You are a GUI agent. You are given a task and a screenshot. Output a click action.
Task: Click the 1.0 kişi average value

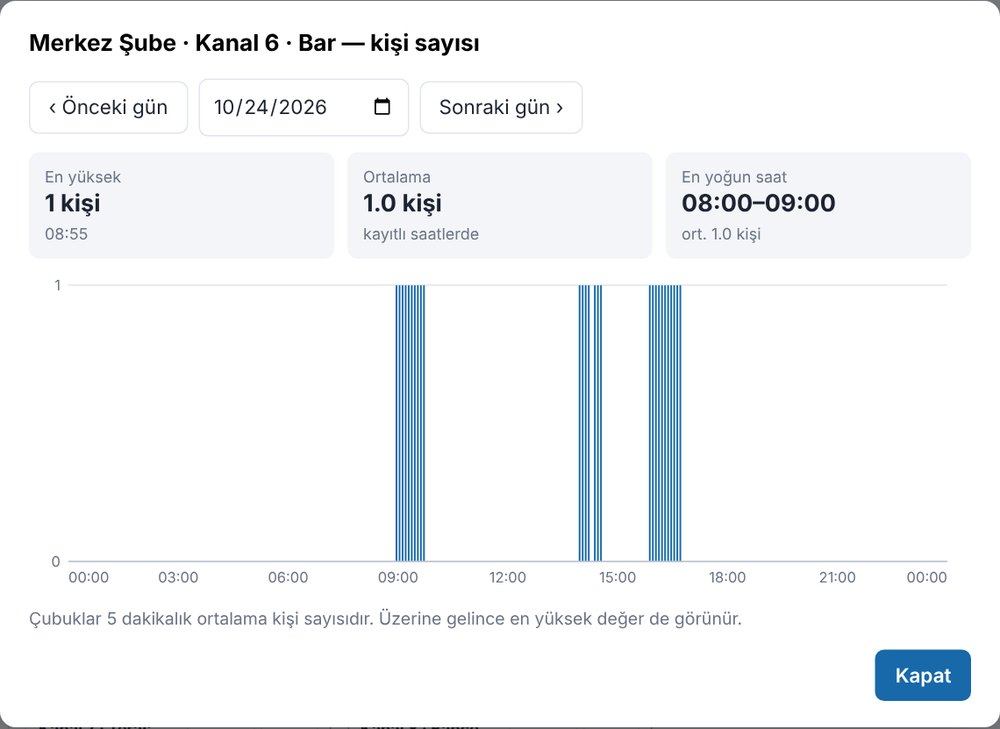pos(402,203)
